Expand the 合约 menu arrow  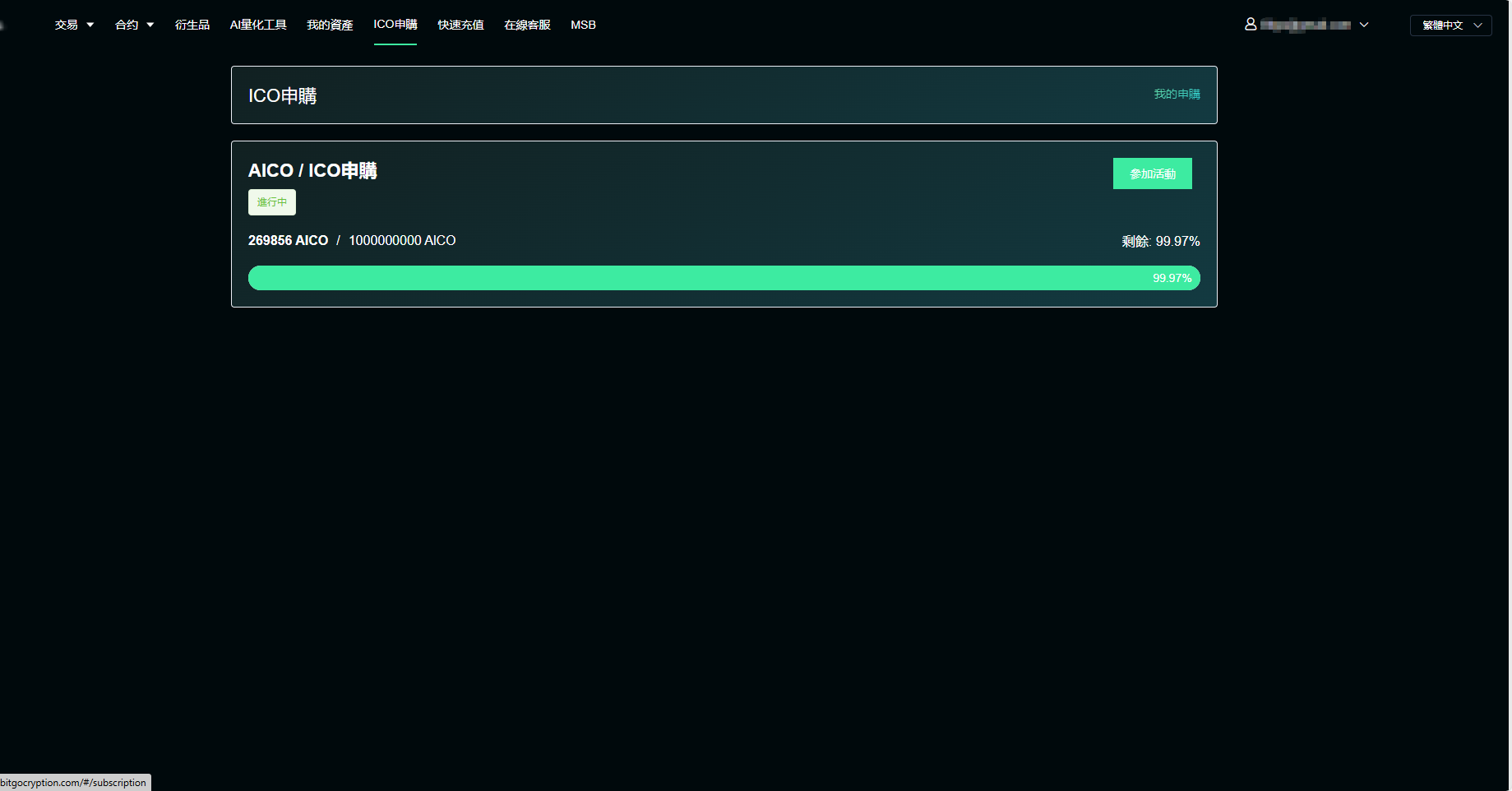[150, 25]
